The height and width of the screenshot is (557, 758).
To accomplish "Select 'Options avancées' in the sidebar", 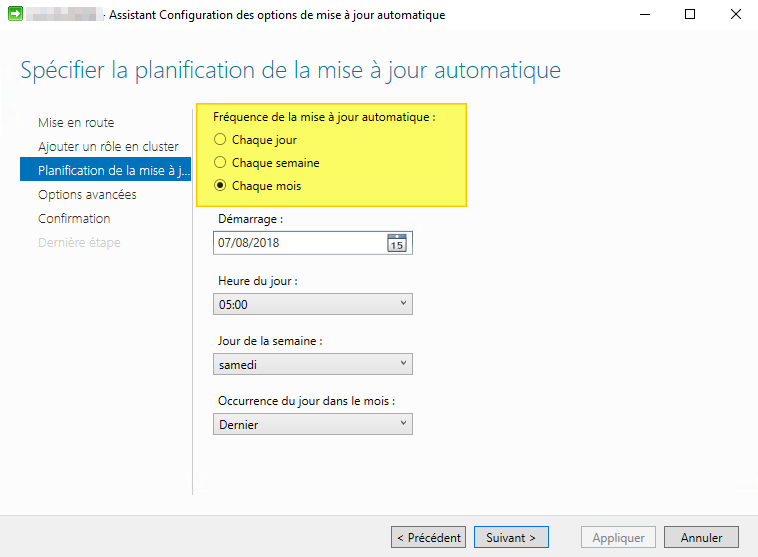I will point(87,195).
